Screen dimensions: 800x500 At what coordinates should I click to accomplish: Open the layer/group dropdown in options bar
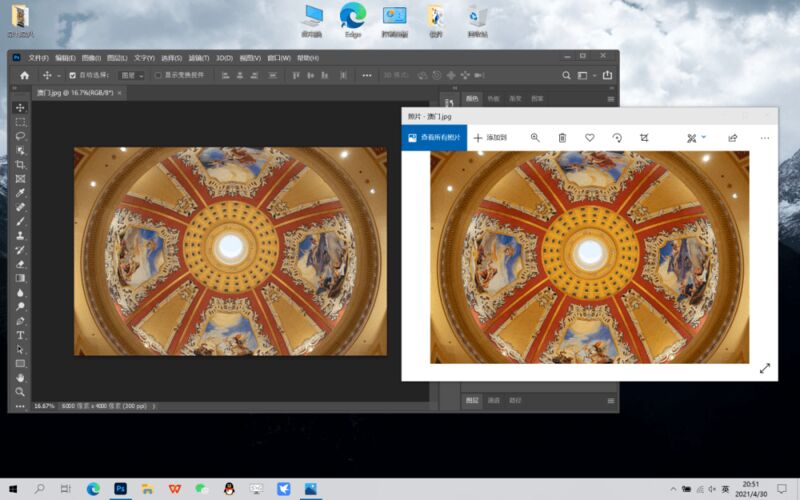tap(132, 76)
